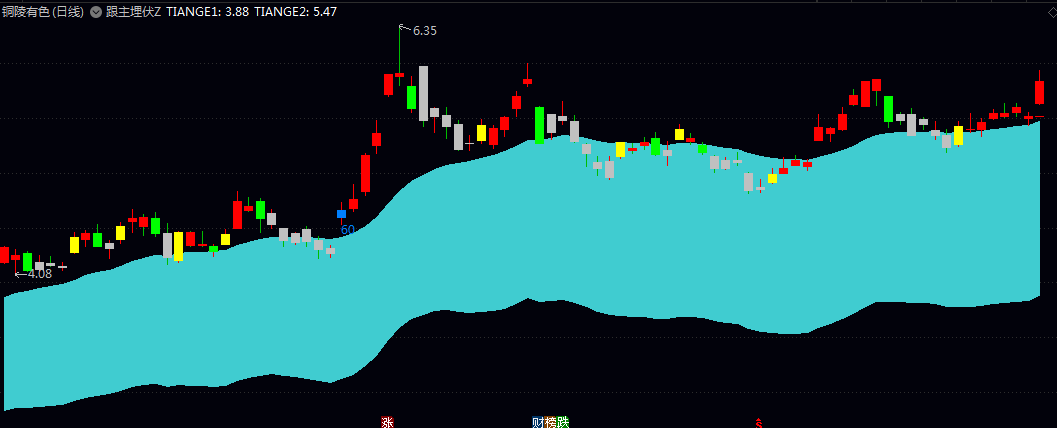Click the orange 榜 event marker
1057x428 pixels.
(x=551, y=423)
